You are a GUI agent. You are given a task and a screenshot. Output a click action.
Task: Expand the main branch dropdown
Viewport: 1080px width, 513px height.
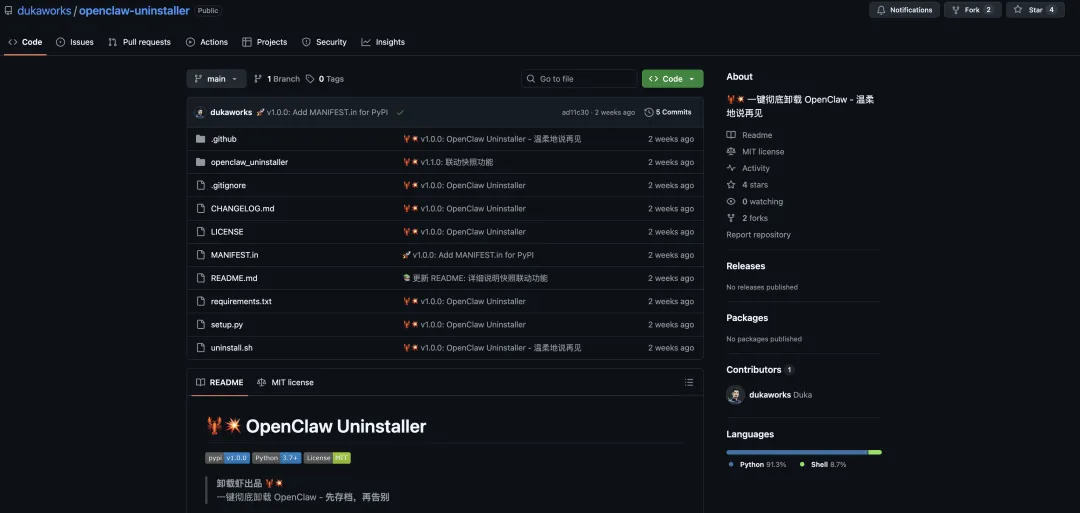[x=216, y=78]
